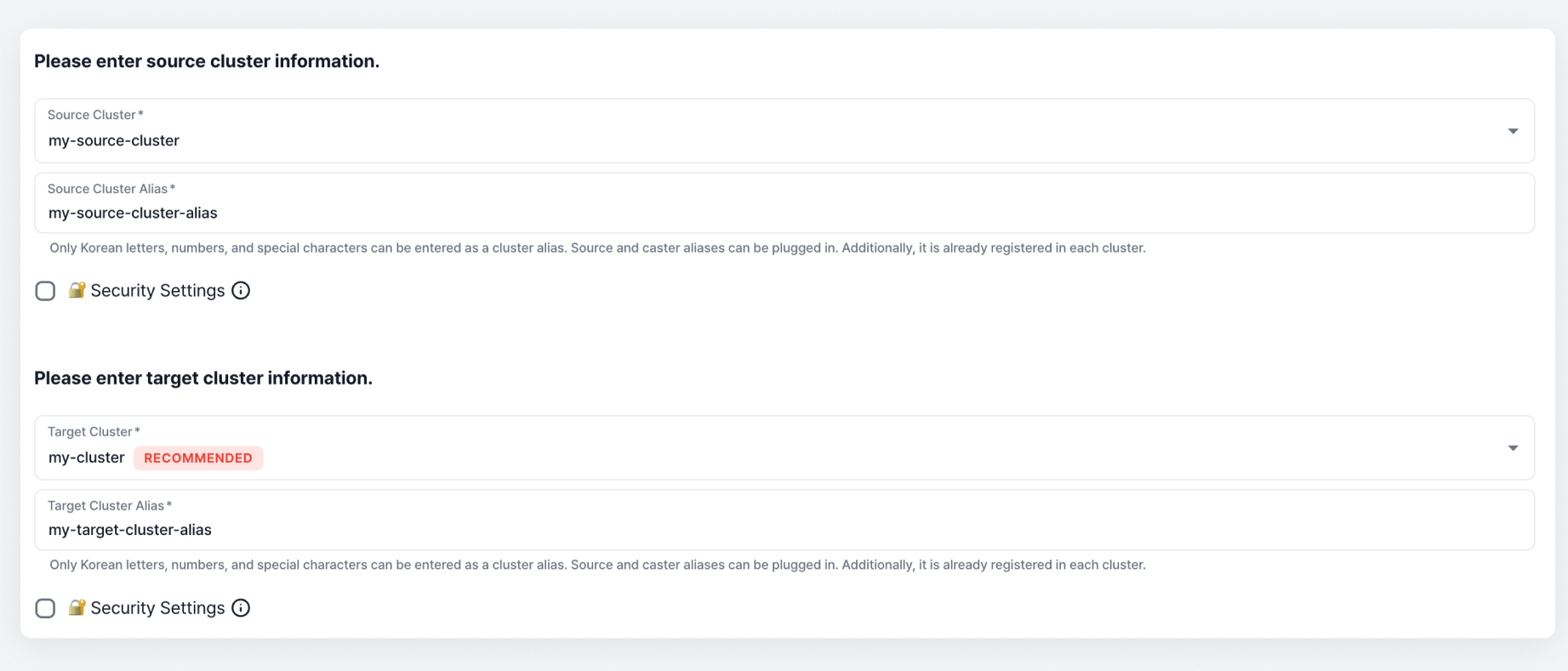Viewport: 1568px width, 671px height.
Task: Click info icon beside source Security Settings
Action: coord(241,291)
